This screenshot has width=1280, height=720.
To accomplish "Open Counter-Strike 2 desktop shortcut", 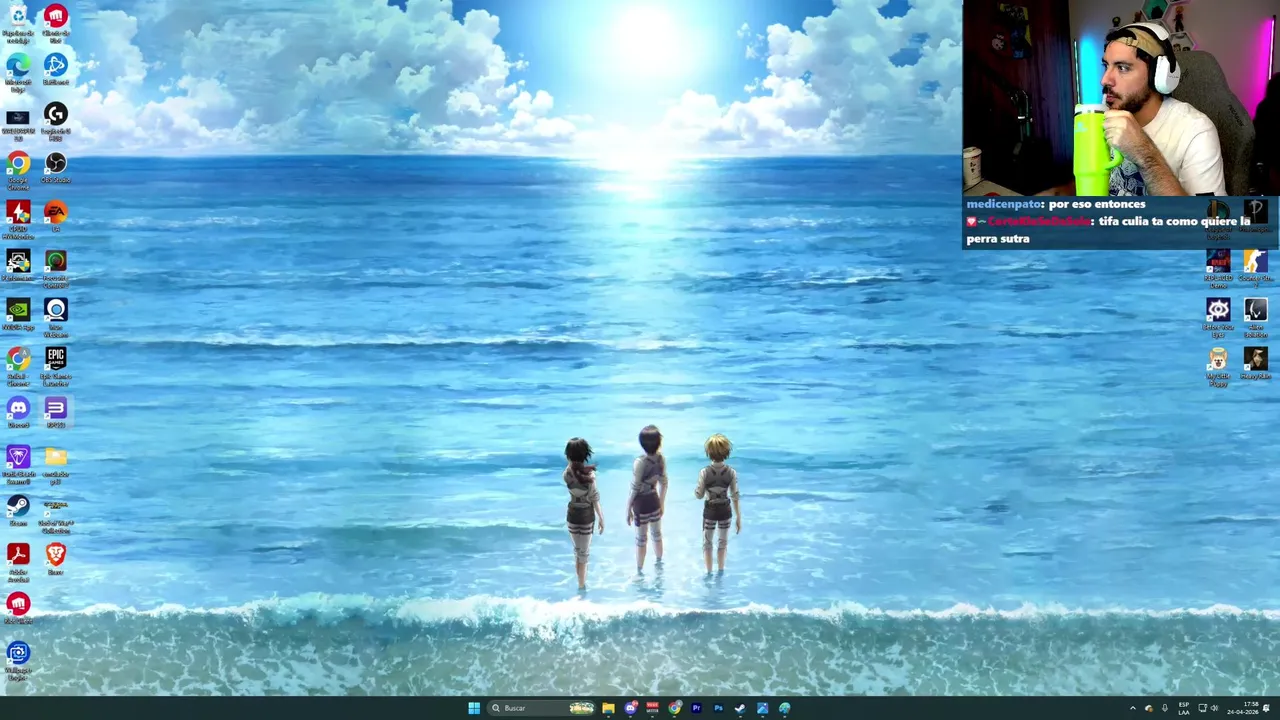I will coord(1255,267).
